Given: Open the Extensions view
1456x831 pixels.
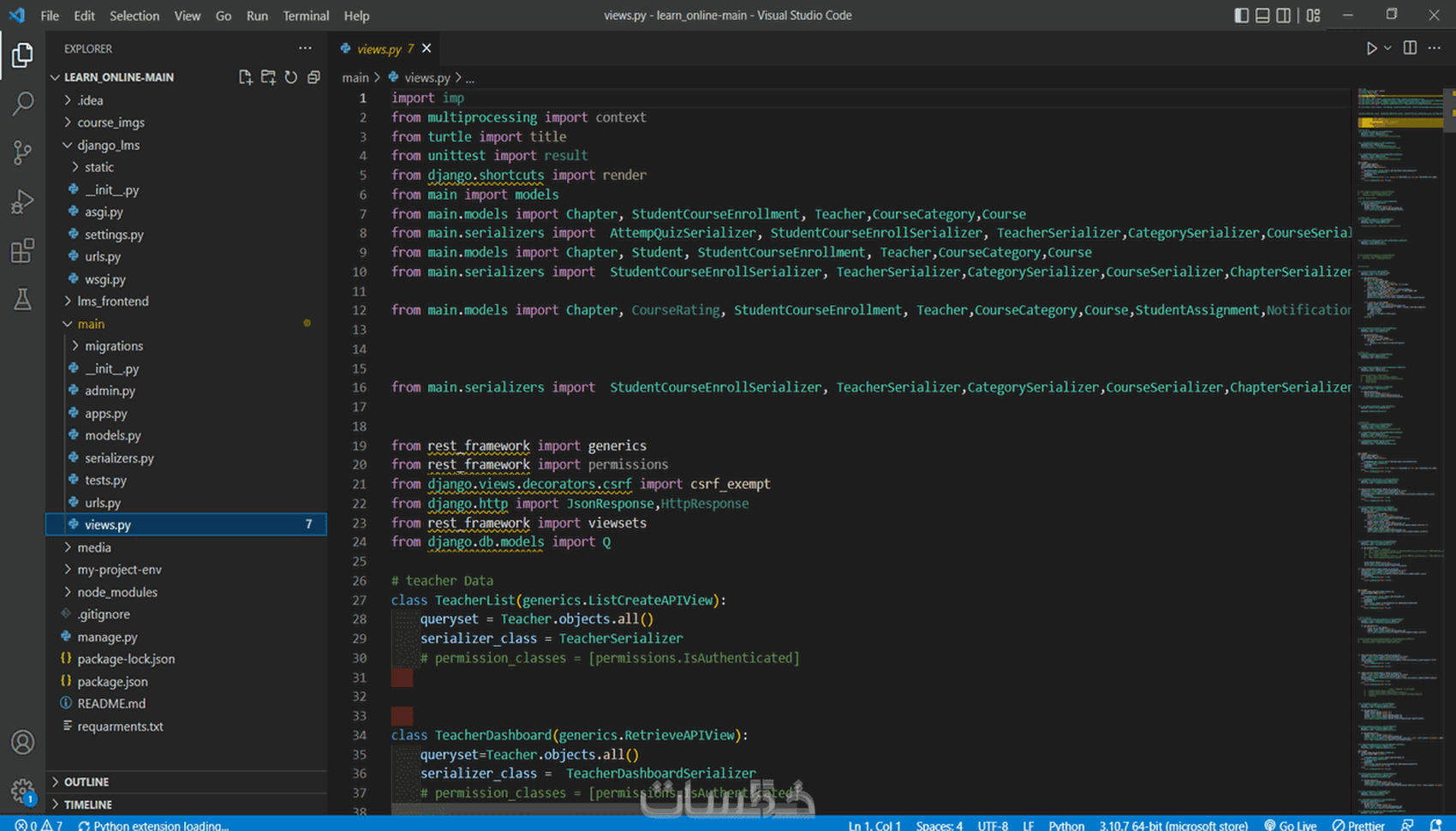Looking at the screenshot, I should pyautogui.click(x=23, y=250).
